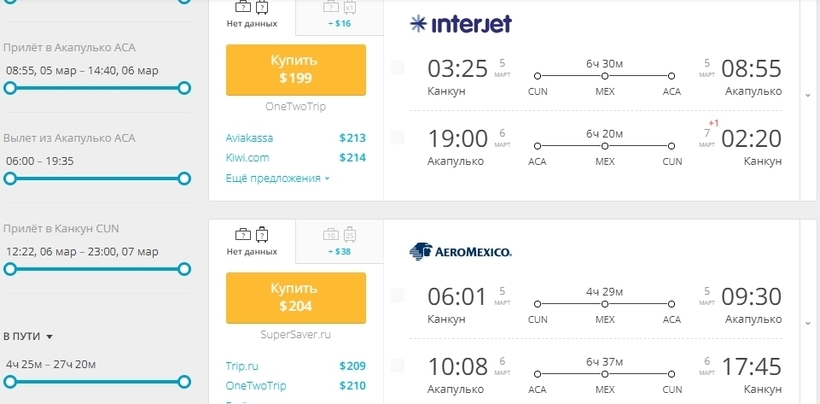Expand 'Ещё предложения' more offers list

click(x=278, y=178)
